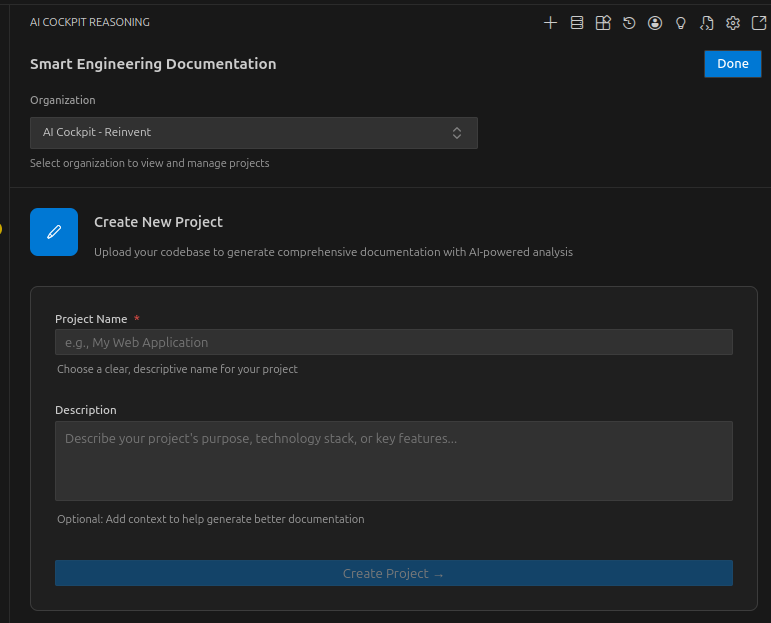Click the AI COCKPIT REASONING panel title
The height and width of the screenshot is (623, 771).
90,22
